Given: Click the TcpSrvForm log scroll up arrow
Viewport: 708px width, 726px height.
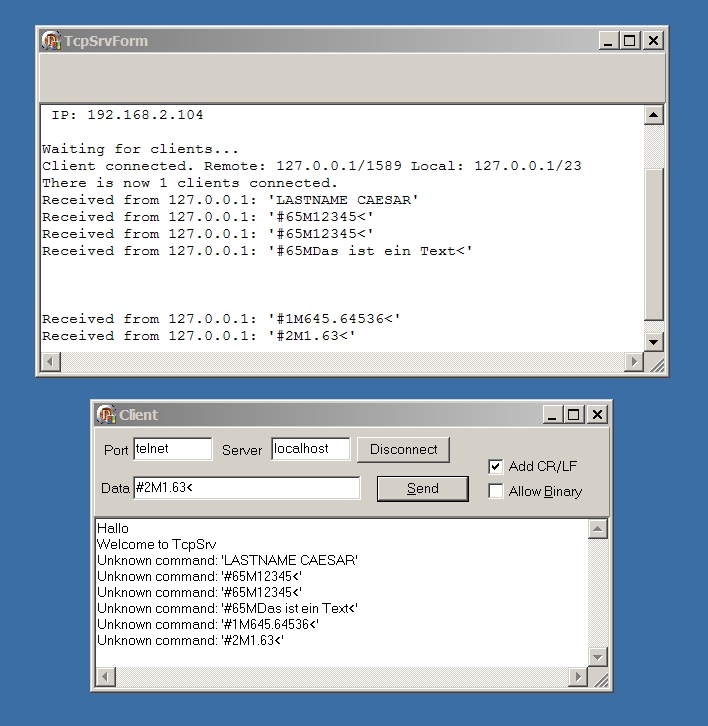Looking at the screenshot, I should tap(653, 115).
